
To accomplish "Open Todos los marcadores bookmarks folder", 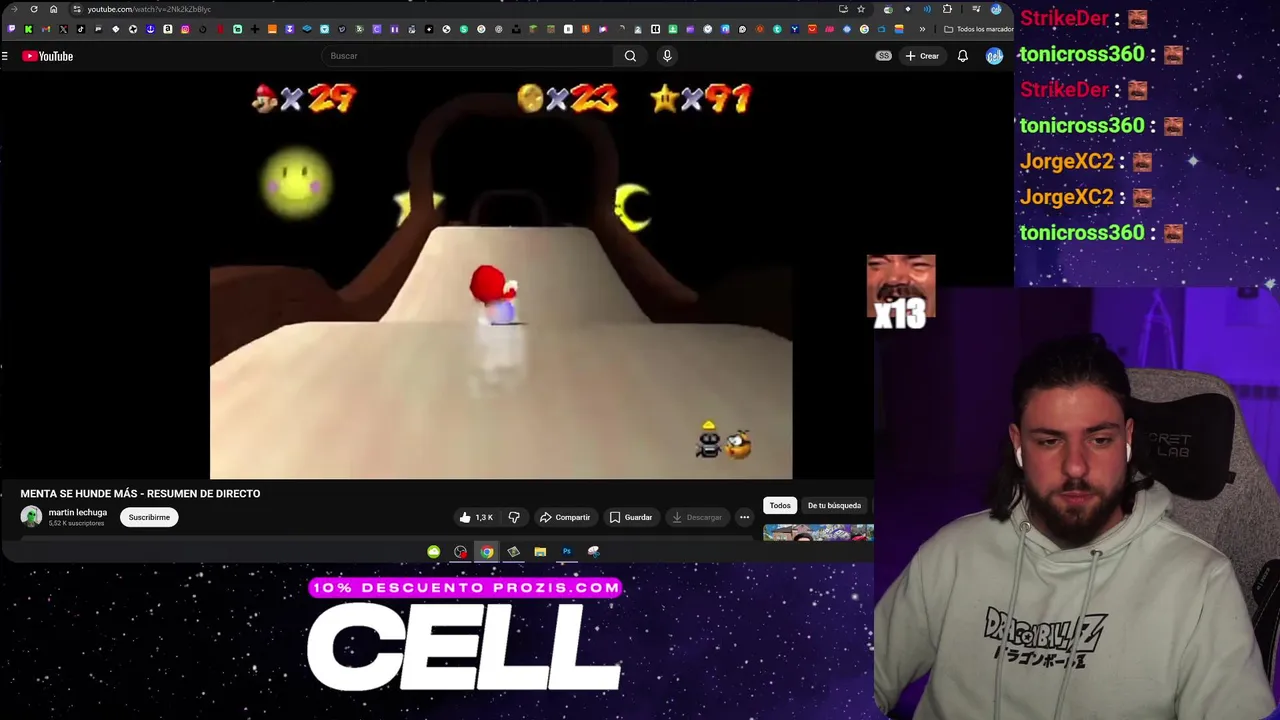I will [979, 29].
